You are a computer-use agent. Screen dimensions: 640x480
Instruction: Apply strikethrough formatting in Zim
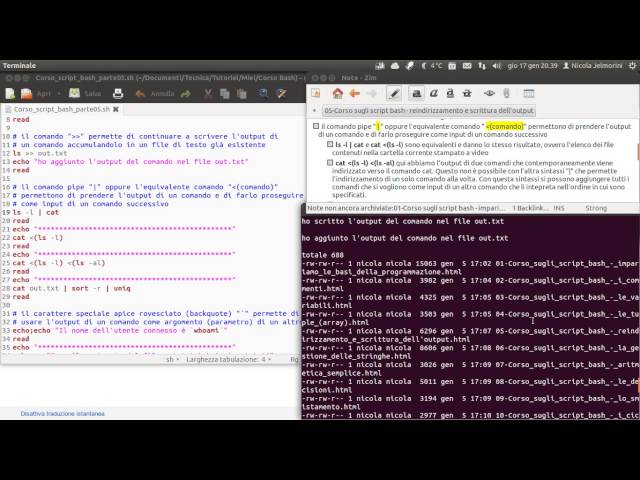467,93
